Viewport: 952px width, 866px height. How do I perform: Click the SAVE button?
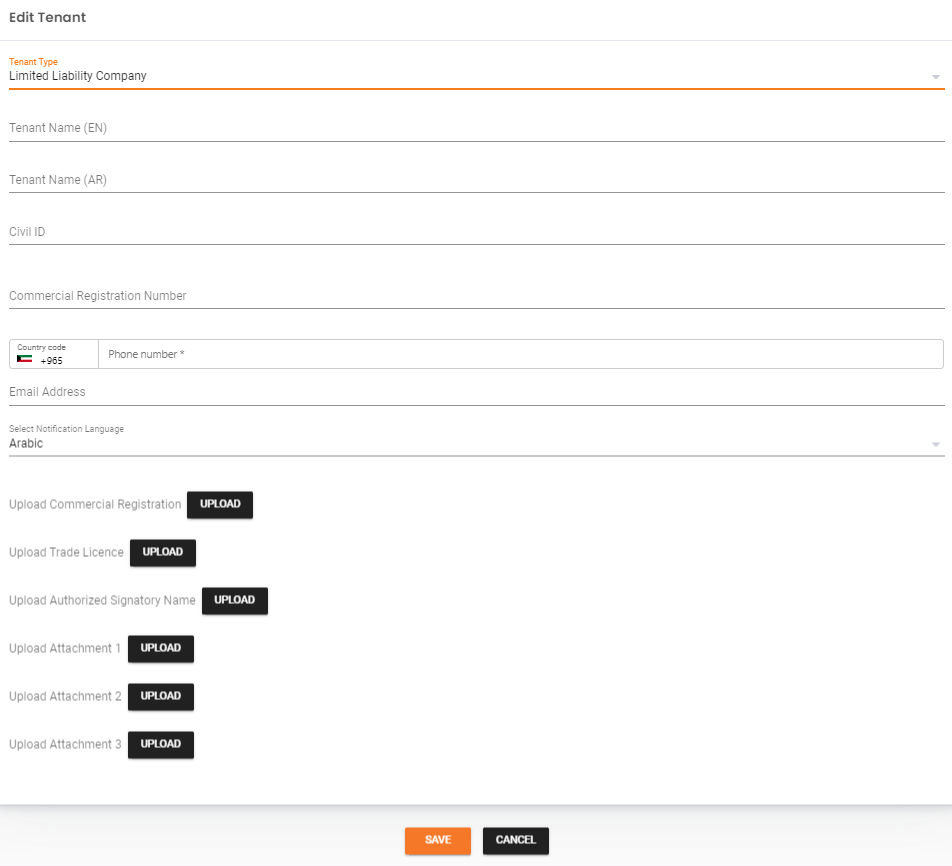tap(437, 840)
